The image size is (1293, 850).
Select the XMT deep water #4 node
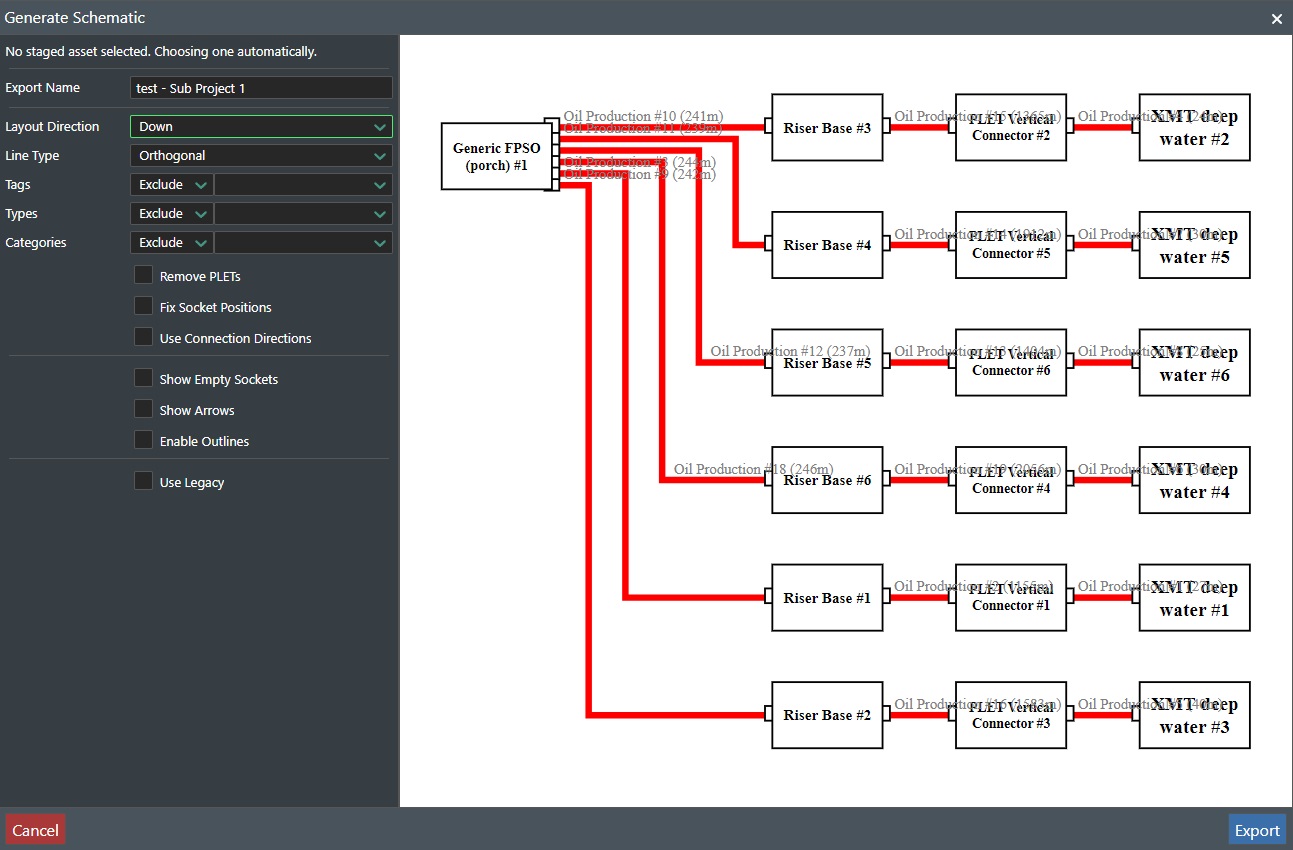[x=1195, y=480]
